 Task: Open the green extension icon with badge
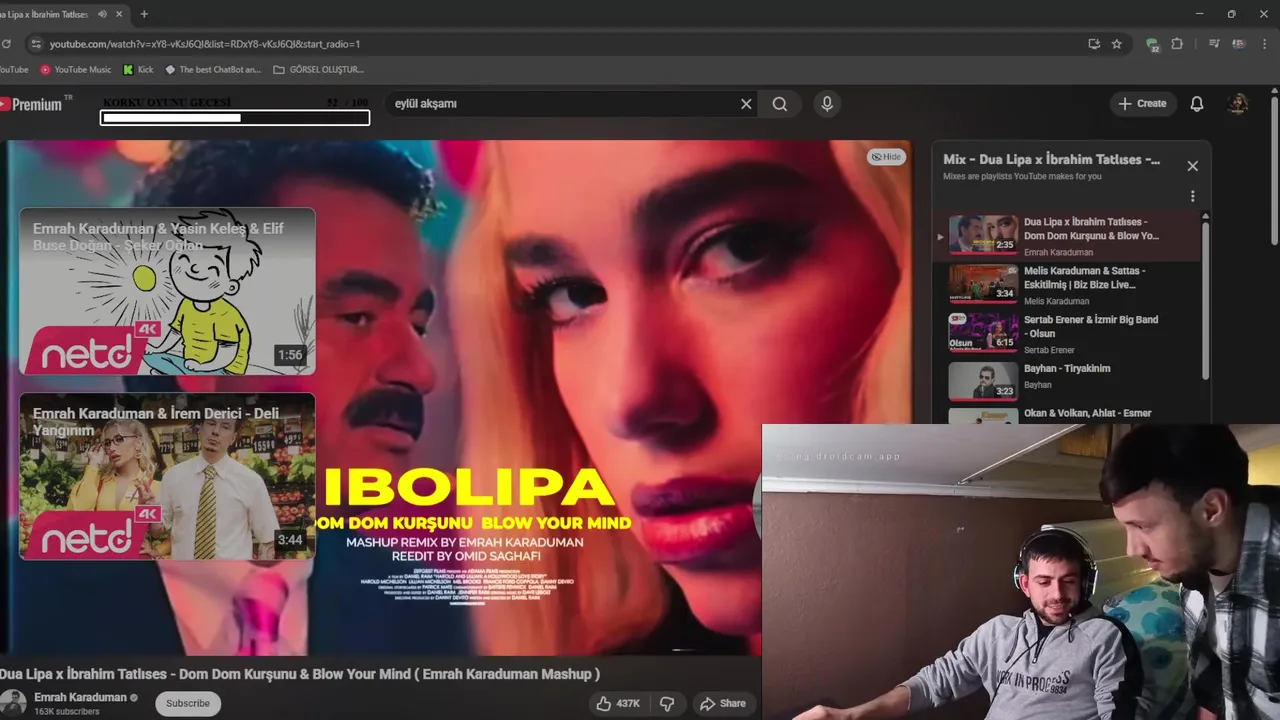1153,45
